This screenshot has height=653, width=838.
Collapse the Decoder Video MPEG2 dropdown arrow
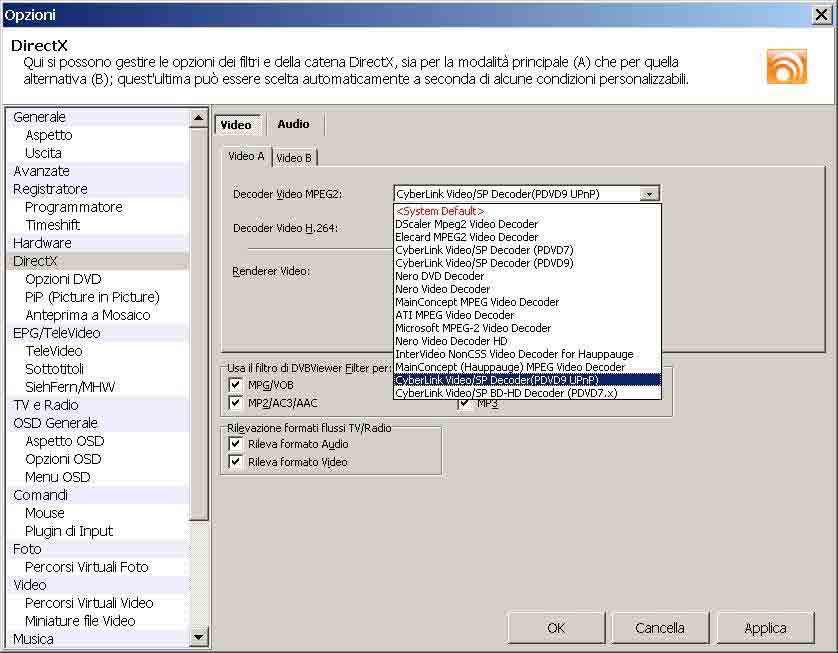pos(650,194)
